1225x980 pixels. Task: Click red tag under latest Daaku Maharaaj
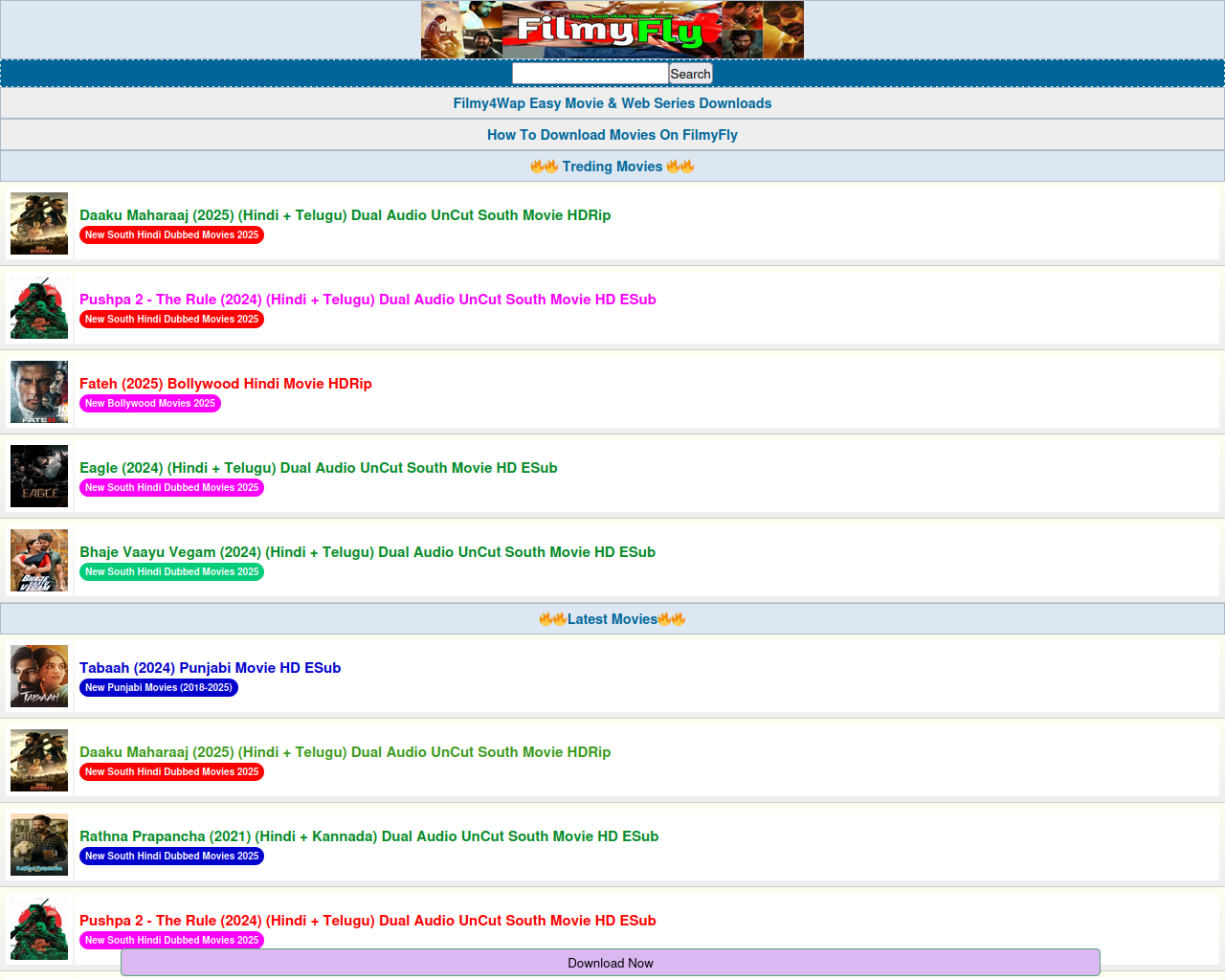171,772
